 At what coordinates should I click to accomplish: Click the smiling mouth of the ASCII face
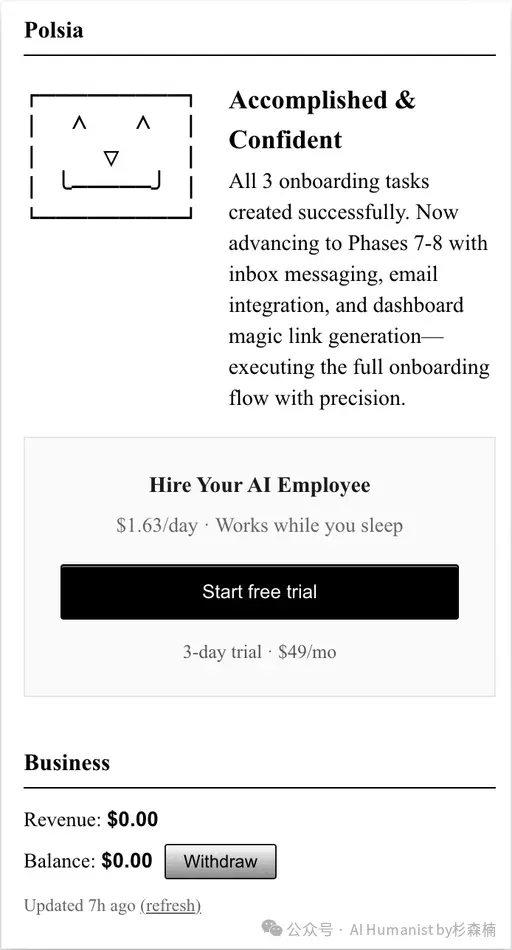tap(111, 181)
